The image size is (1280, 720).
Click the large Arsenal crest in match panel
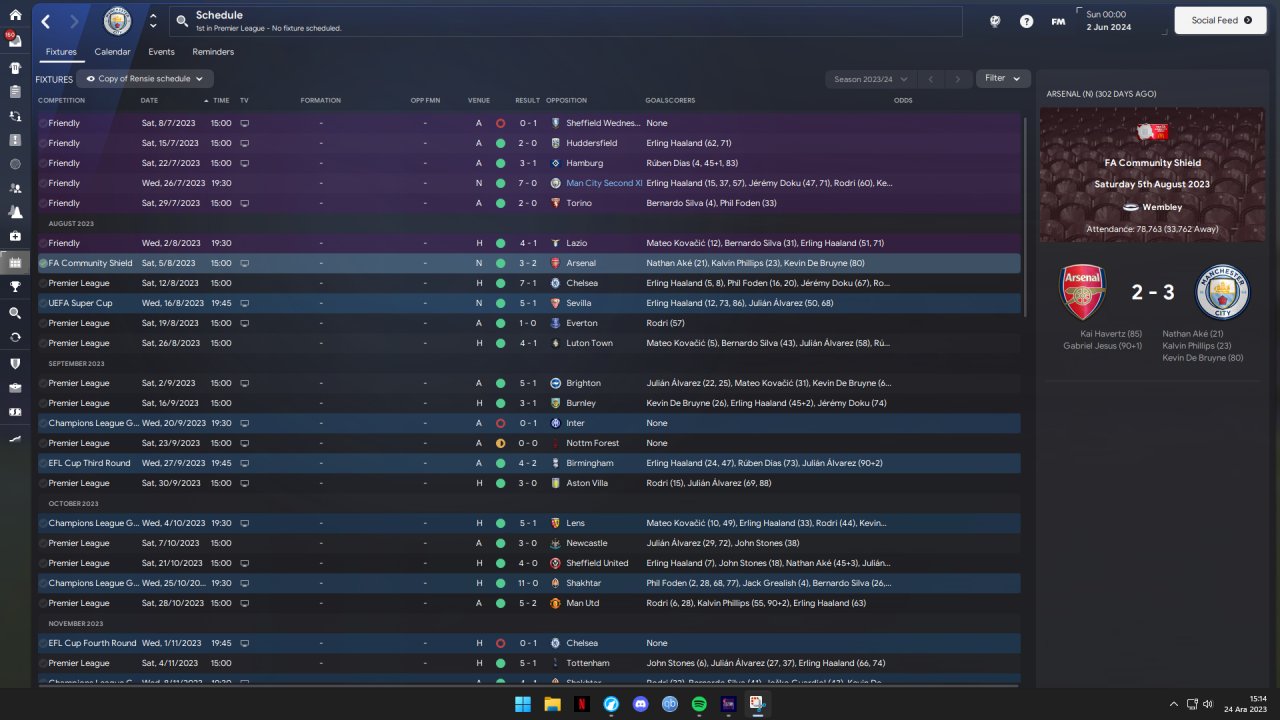pos(1082,292)
